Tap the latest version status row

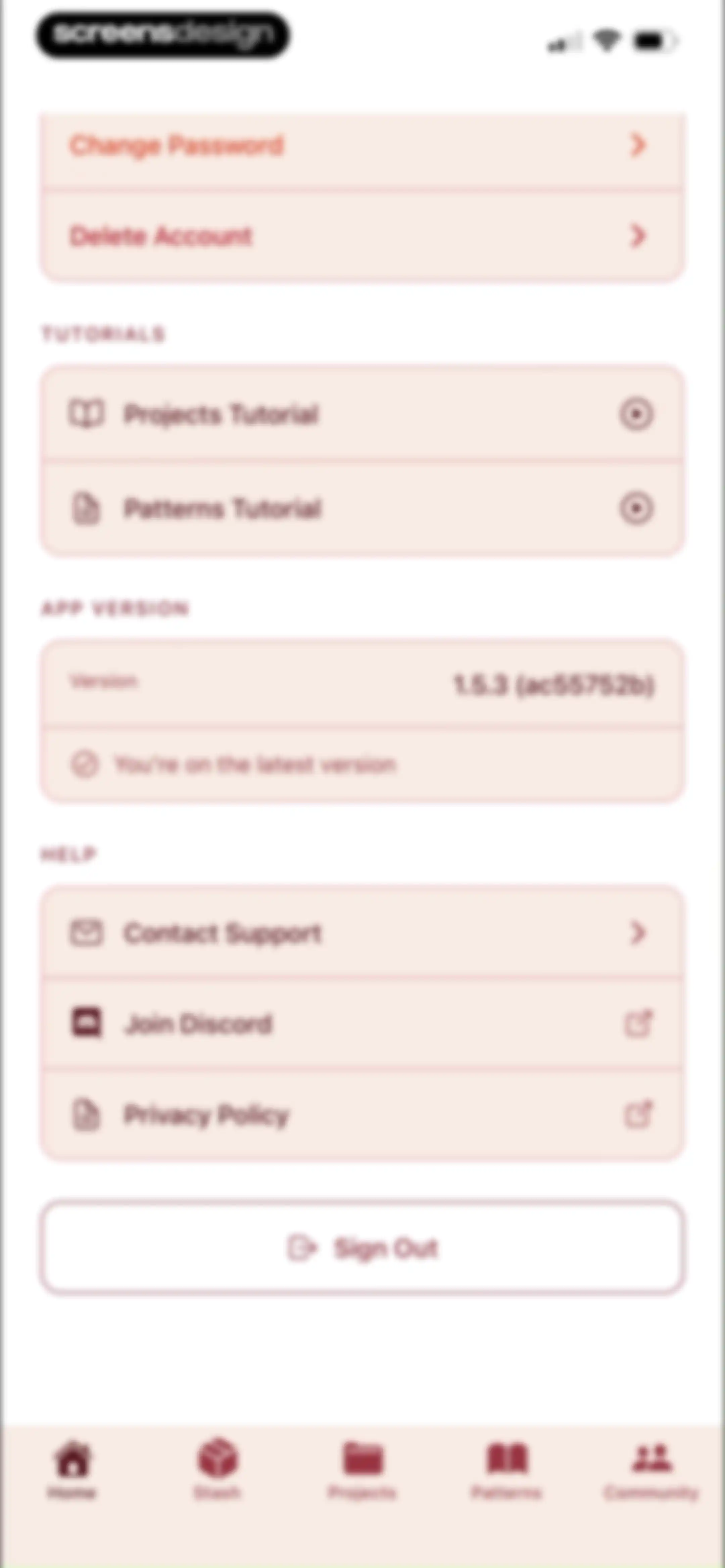[x=363, y=765]
